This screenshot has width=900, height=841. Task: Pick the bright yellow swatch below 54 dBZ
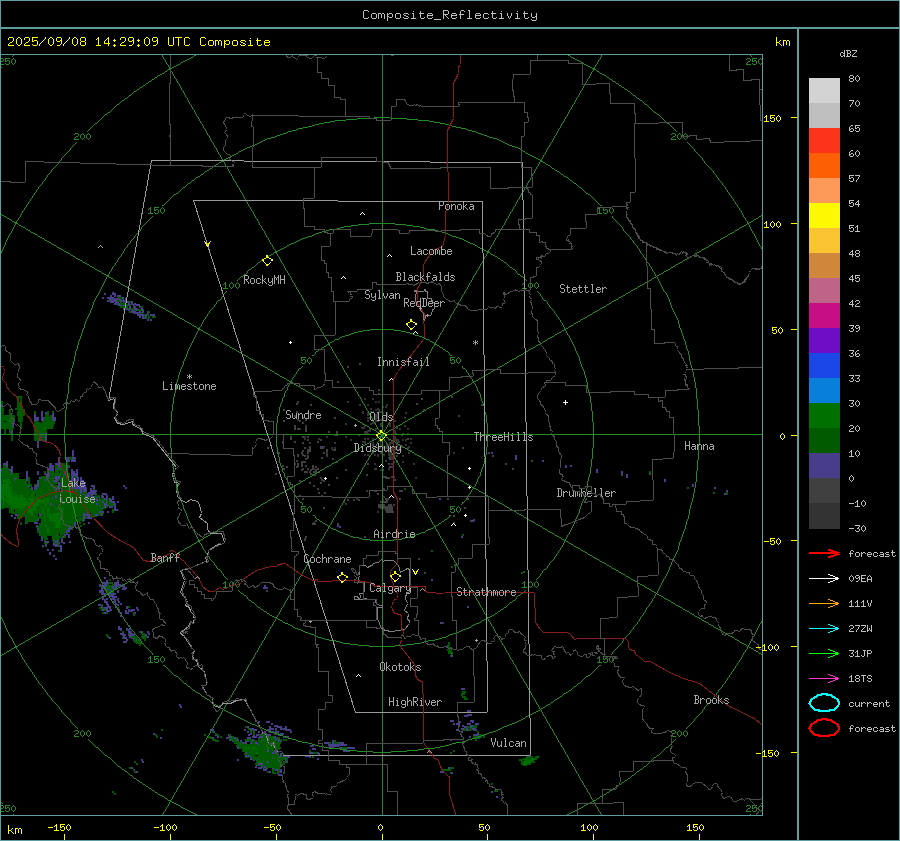[824, 215]
